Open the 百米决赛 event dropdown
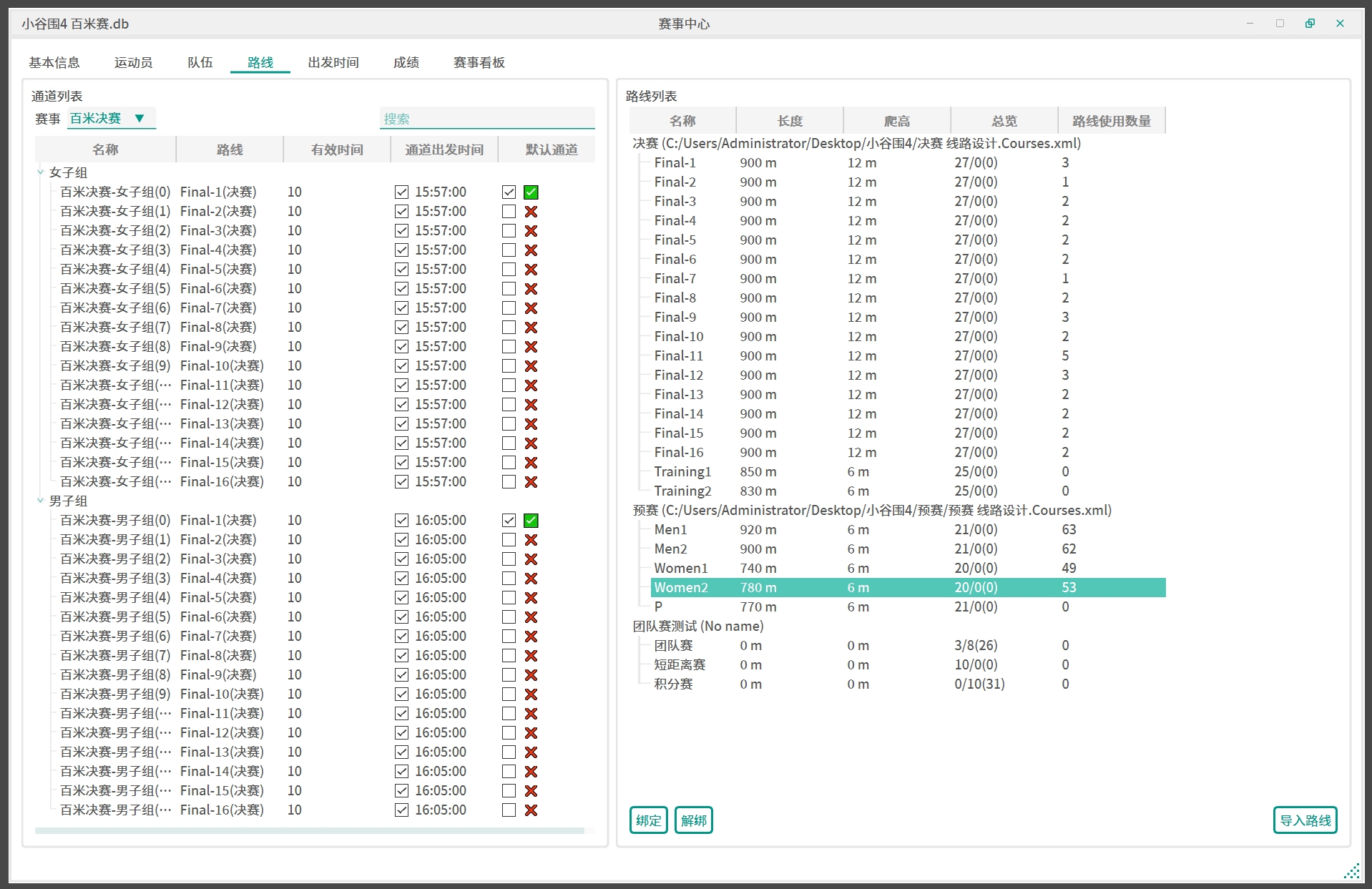Viewport: 1372px width, 889px height. (x=111, y=118)
